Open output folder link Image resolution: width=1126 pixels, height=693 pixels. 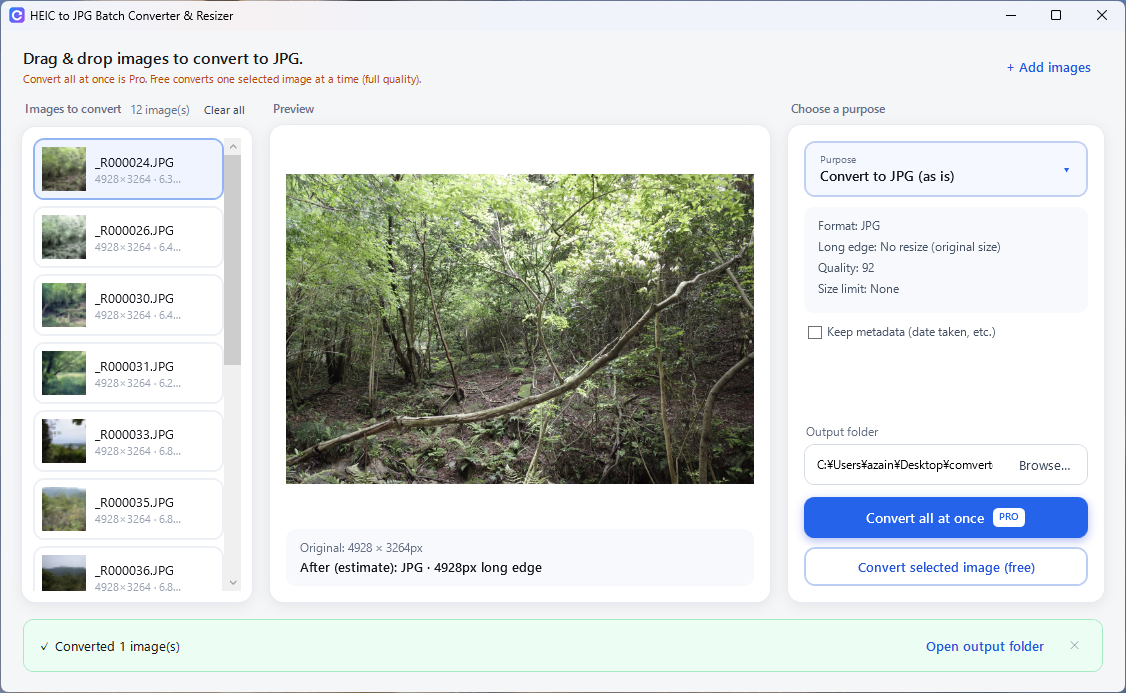point(985,646)
